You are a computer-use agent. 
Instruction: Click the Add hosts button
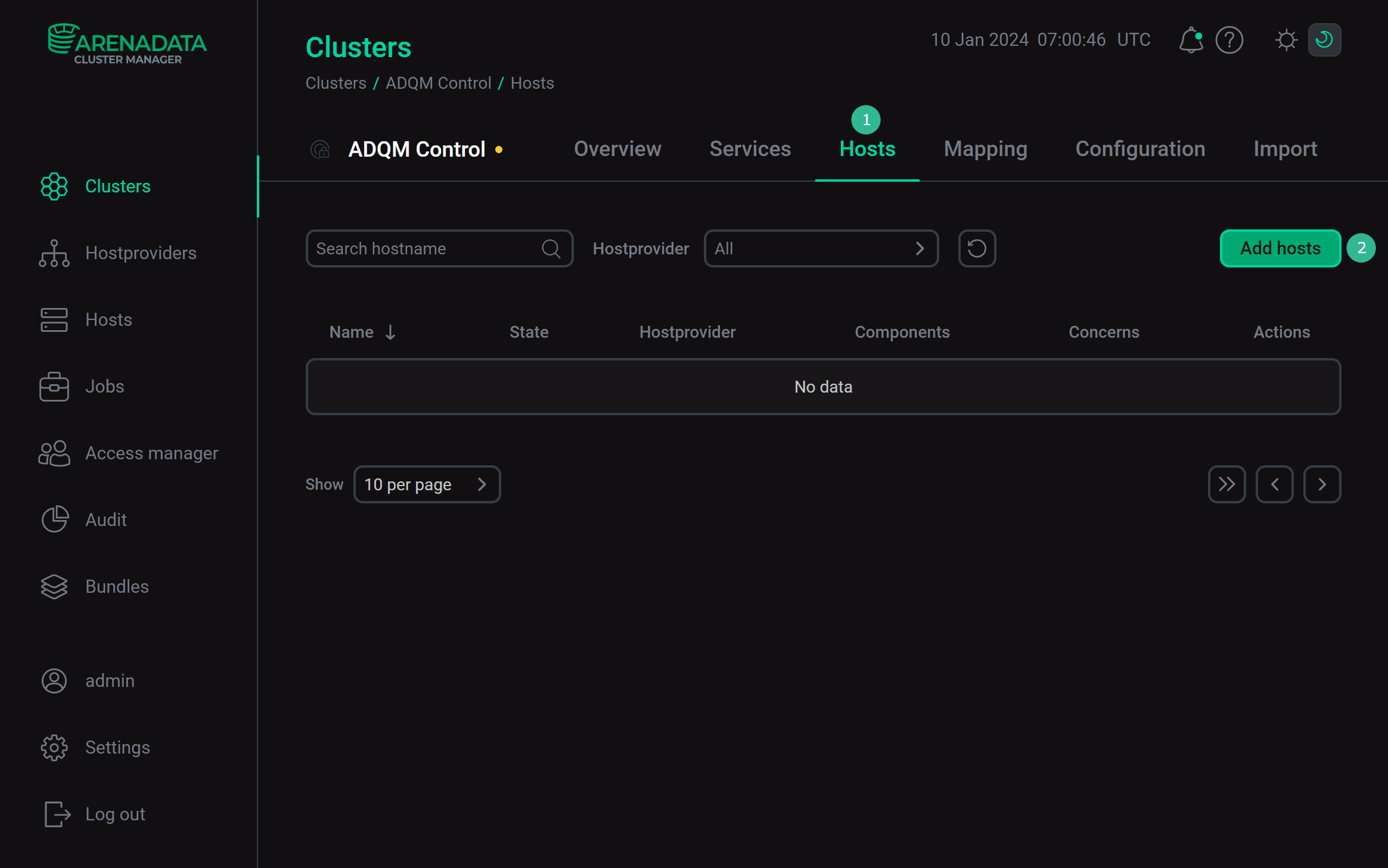point(1280,248)
